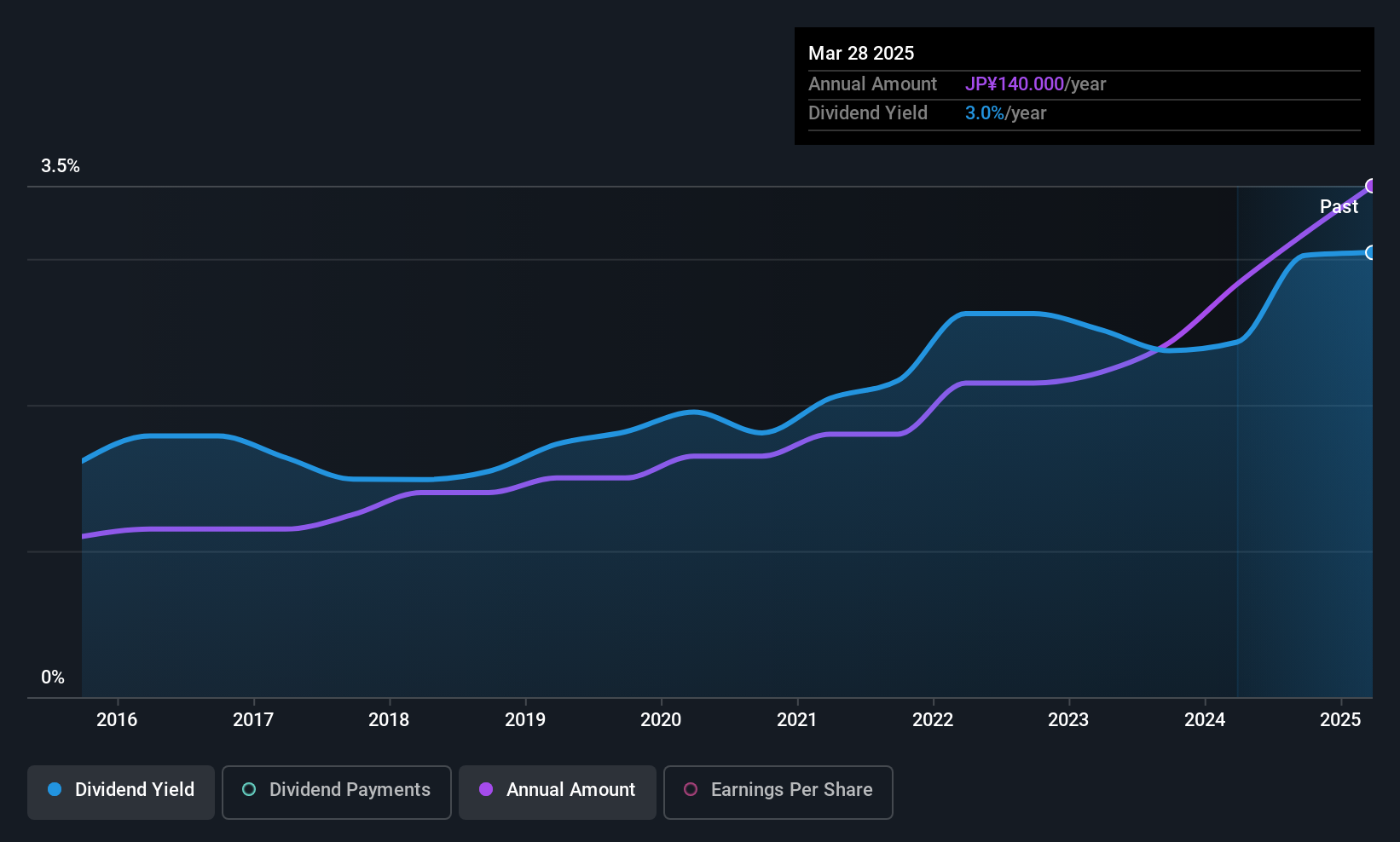Click the pink ring beside Earnings Per Share
The image size is (1400, 842).
(691, 789)
